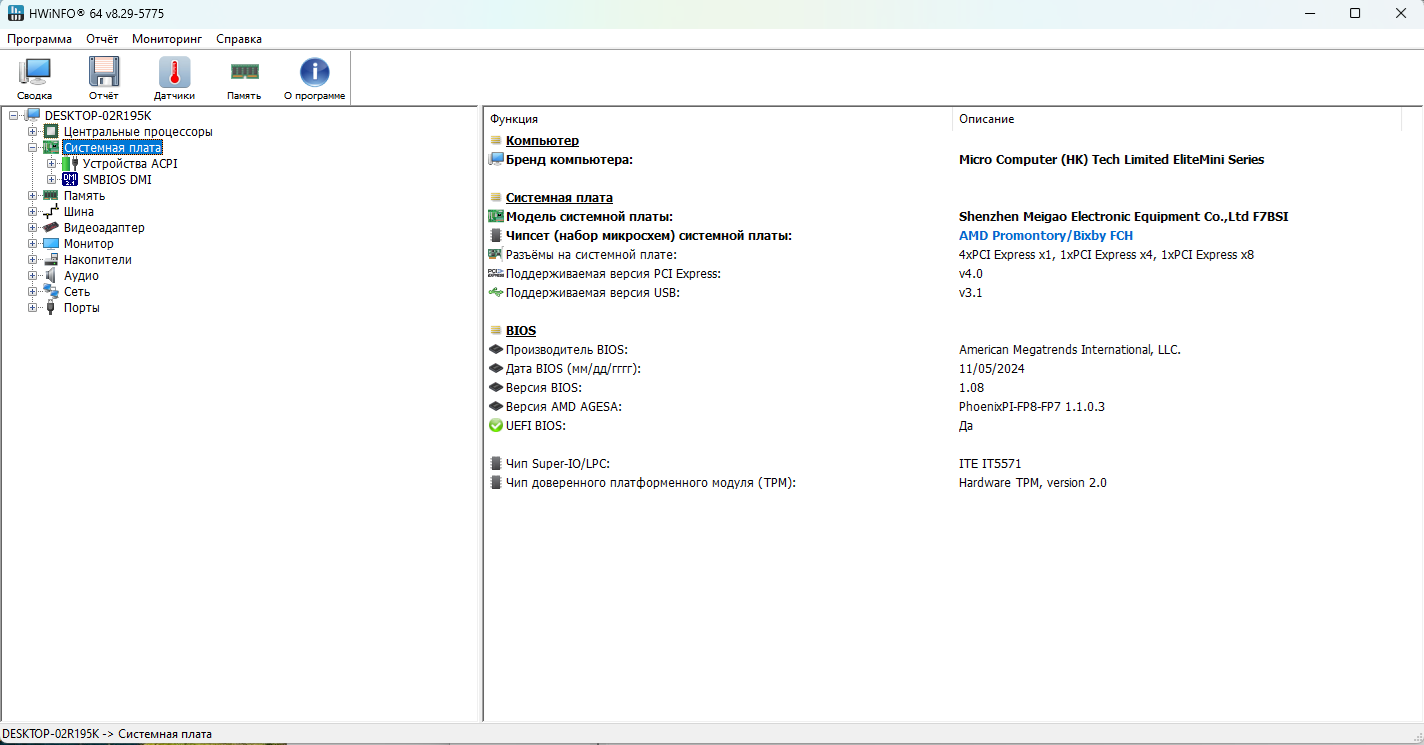Image resolution: width=1424 pixels, height=745 pixels.
Task: Expand the Устройства ACPI node
Action: click(52, 164)
